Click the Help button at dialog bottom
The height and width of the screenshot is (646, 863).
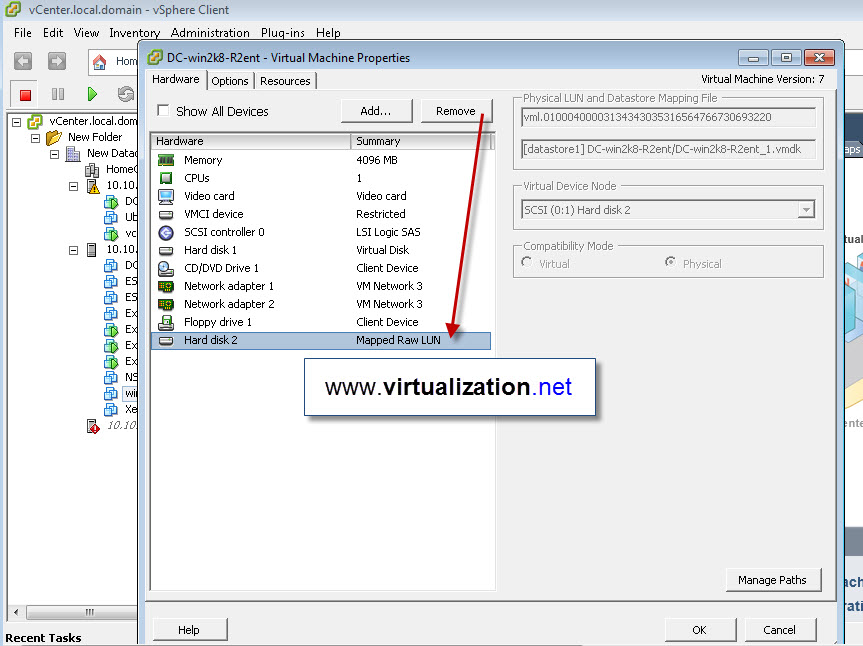point(189,629)
